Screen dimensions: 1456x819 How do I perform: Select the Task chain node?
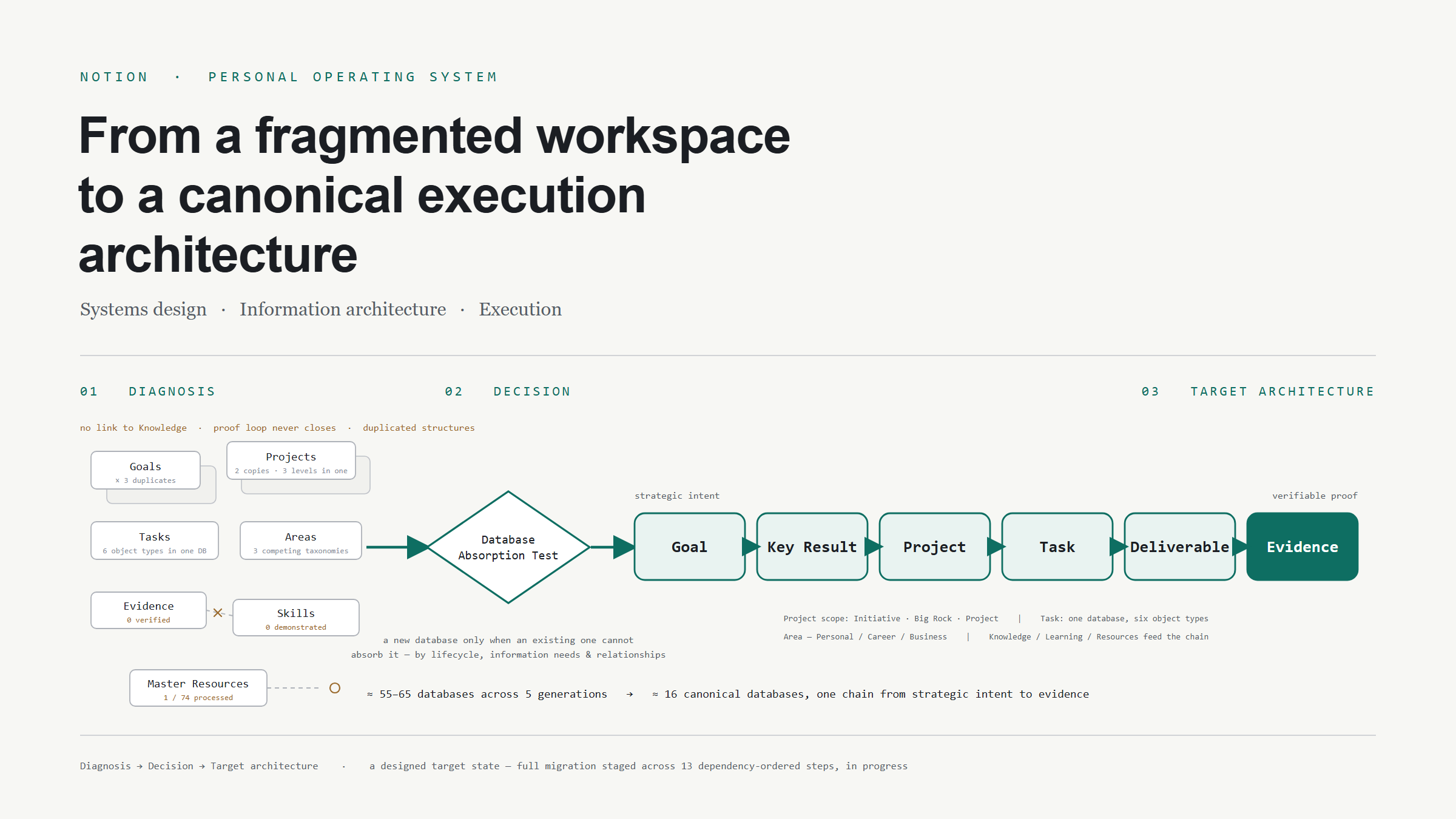tap(1057, 547)
